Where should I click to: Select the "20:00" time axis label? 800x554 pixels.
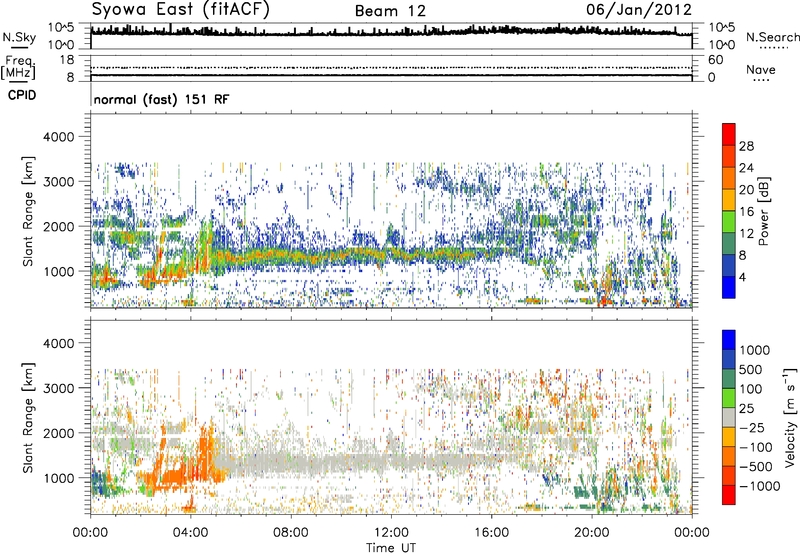(591, 533)
